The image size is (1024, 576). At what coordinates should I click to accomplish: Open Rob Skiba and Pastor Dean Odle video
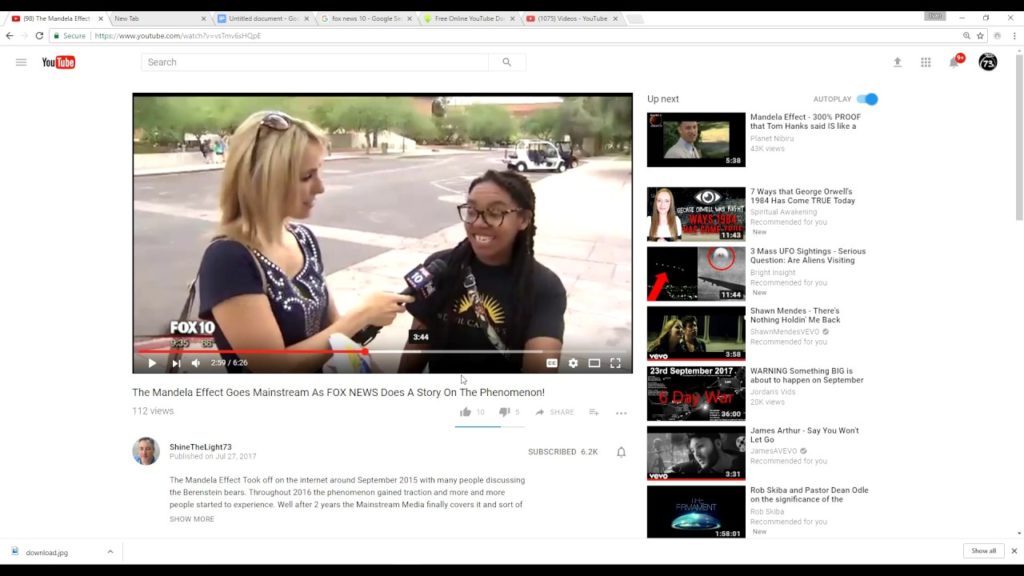tap(809, 494)
